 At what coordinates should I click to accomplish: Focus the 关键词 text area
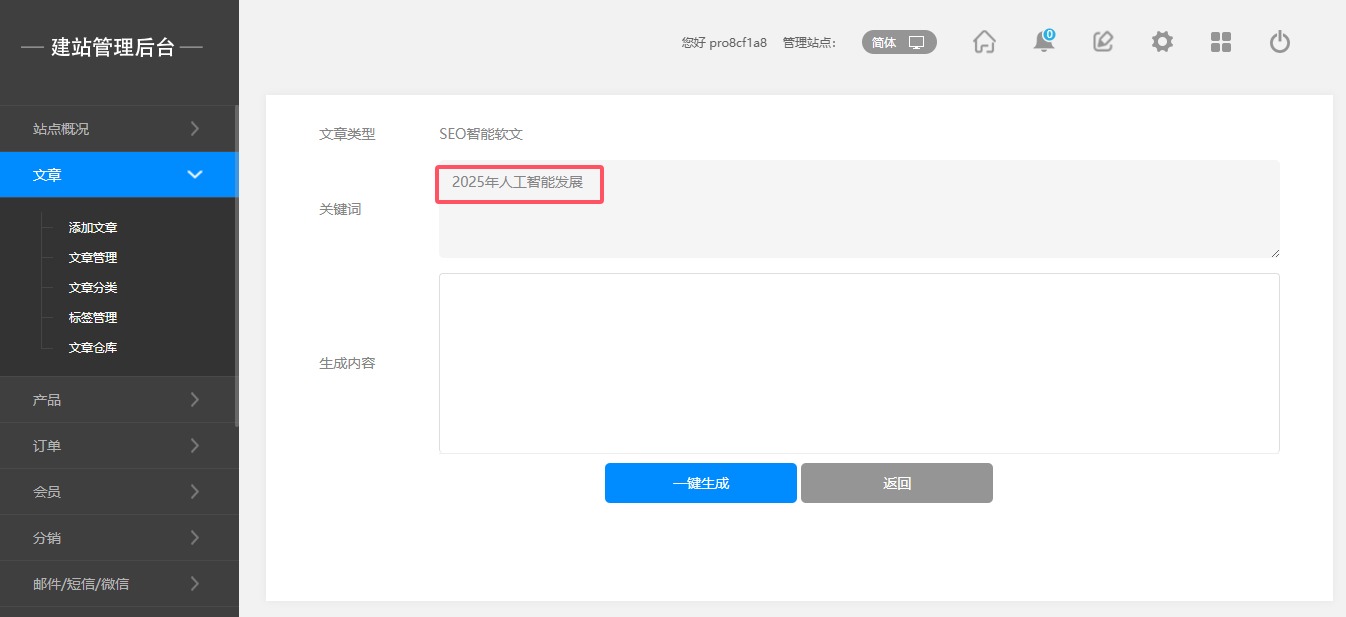click(859, 209)
